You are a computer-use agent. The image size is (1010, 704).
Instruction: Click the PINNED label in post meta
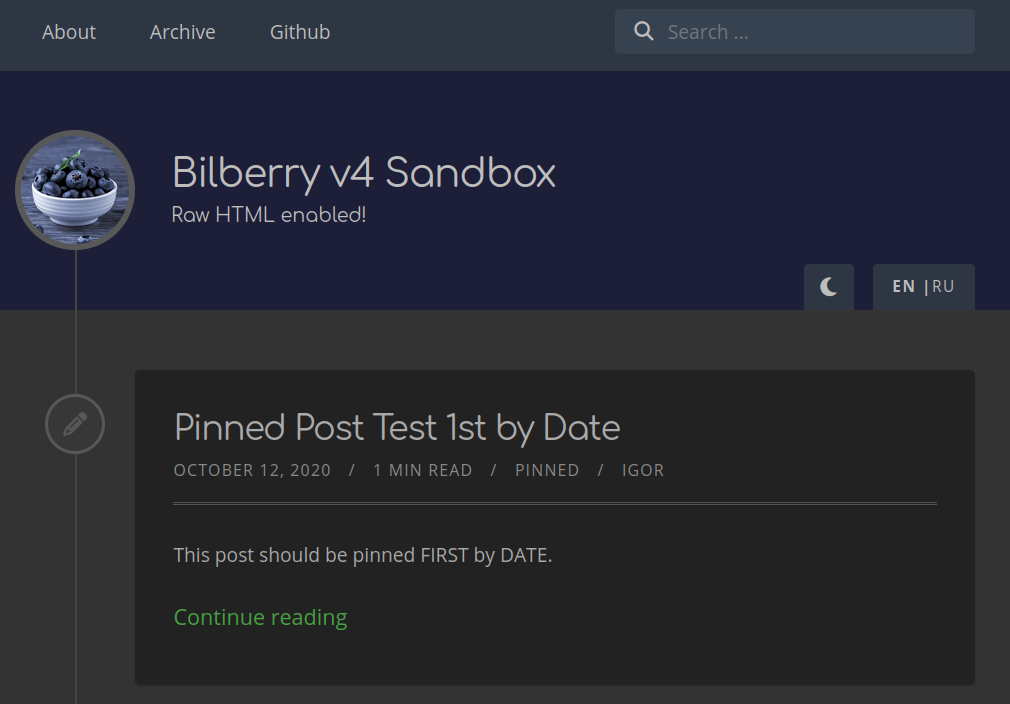tap(547, 470)
